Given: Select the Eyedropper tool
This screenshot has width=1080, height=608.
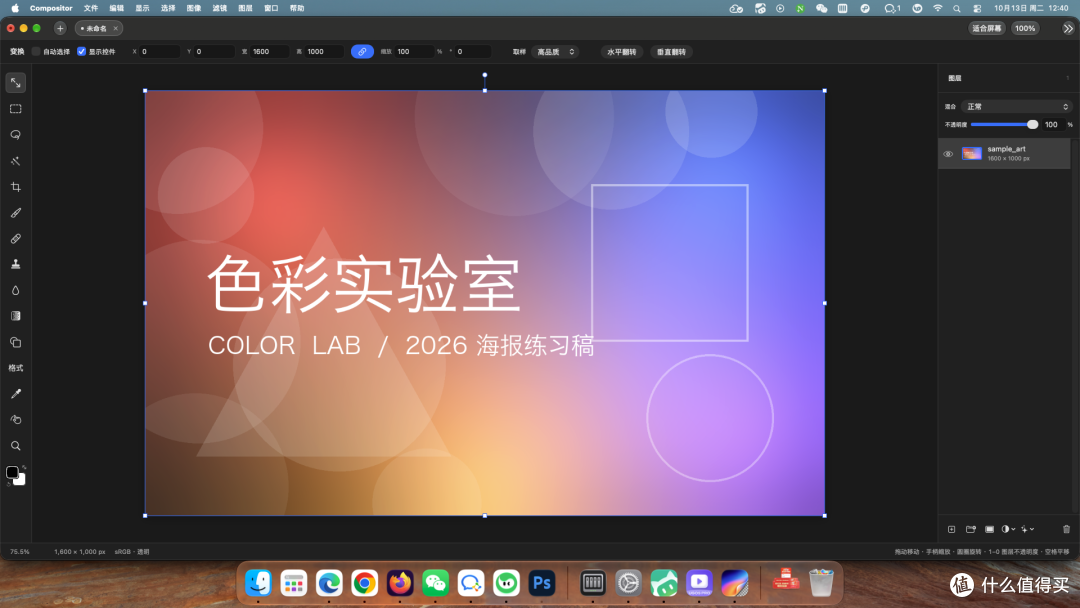Looking at the screenshot, I should (15, 394).
